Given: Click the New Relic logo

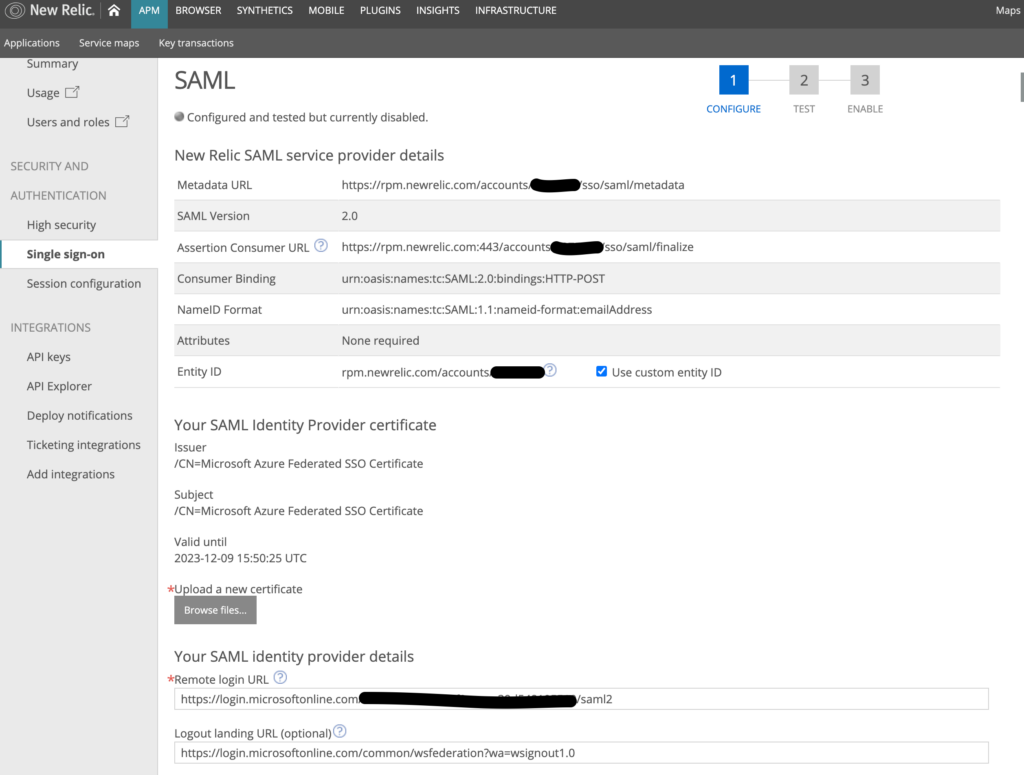Looking at the screenshot, I should pos(50,10).
